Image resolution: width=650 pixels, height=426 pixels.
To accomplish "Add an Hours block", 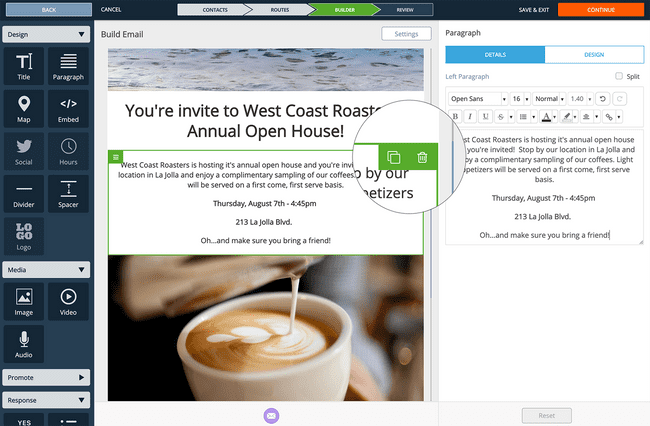I will (68, 151).
